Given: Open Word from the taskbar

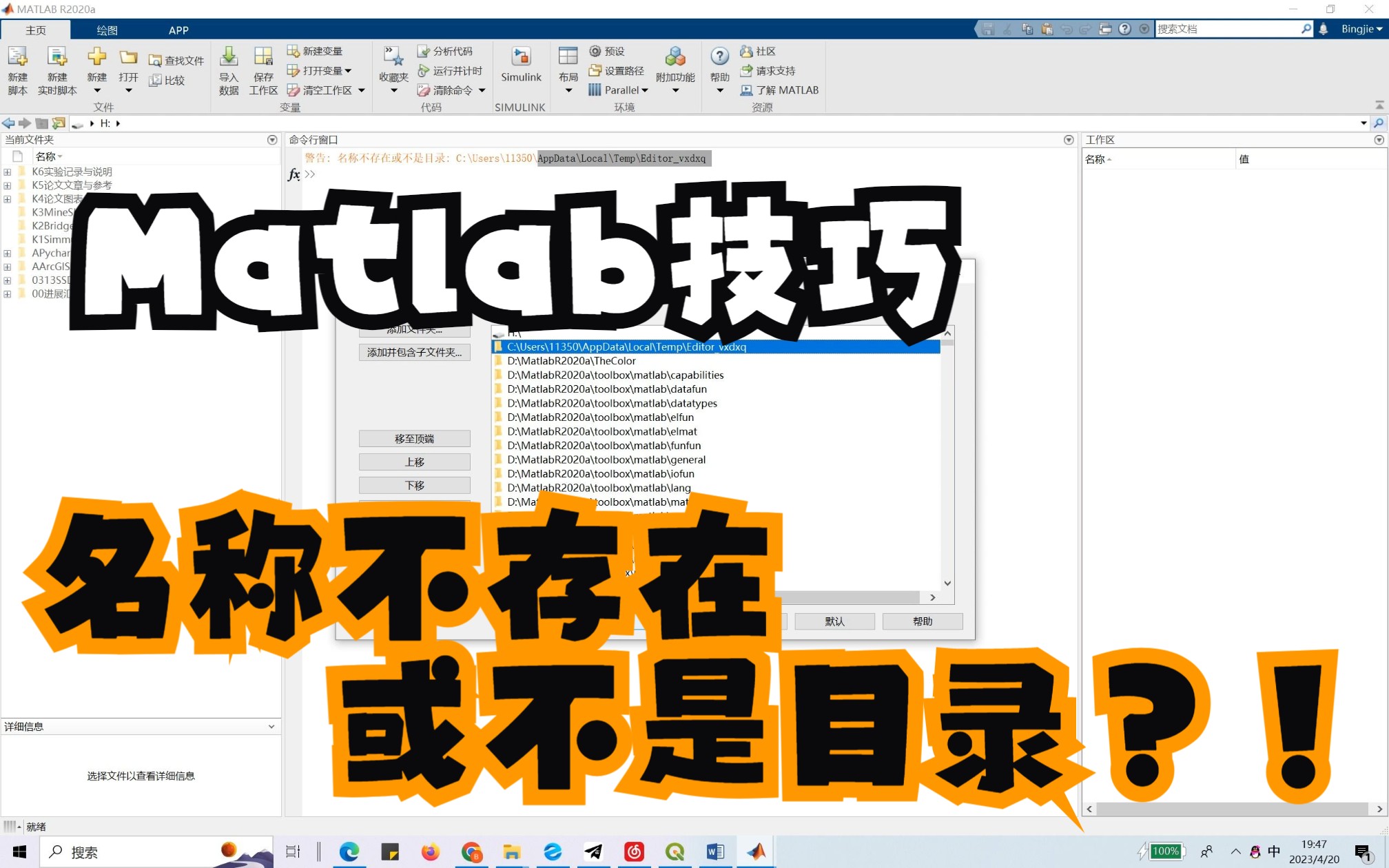Looking at the screenshot, I should click(715, 852).
